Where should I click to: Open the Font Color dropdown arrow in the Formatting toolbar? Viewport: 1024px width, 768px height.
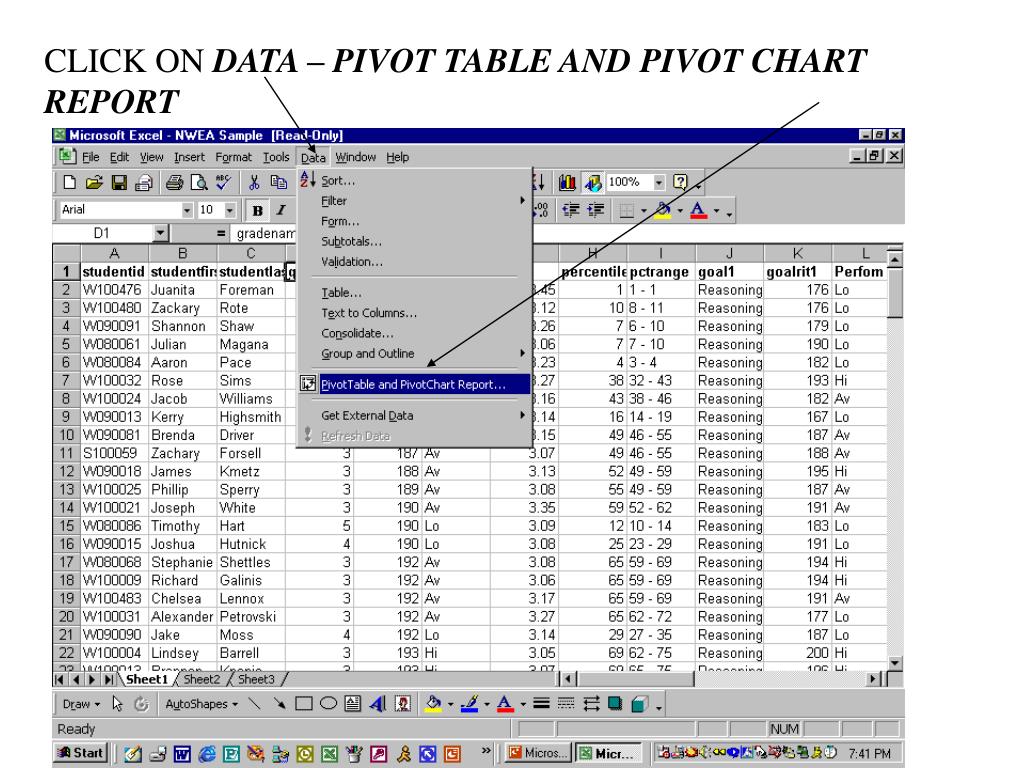(x=716, y=210)
